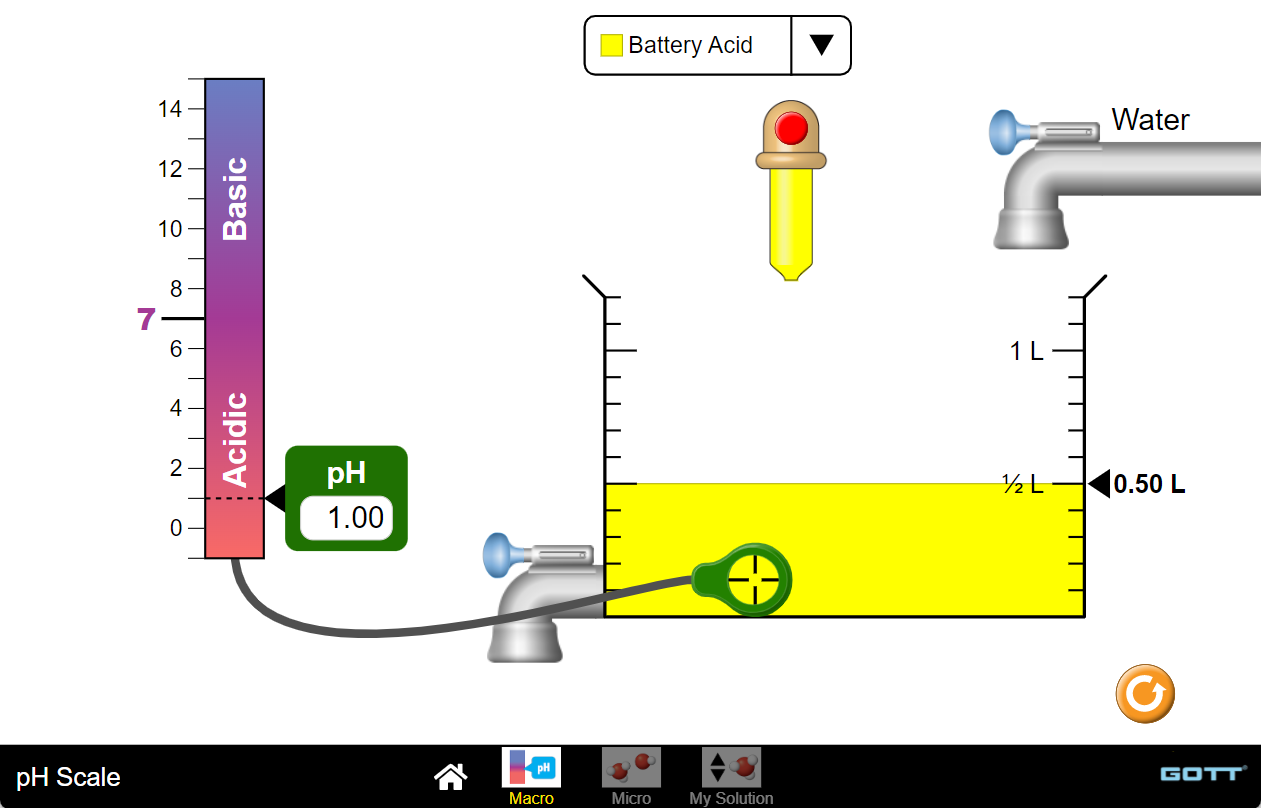Click the Basic label on pH scale
1261x808 pixels.
coord(235,198)
